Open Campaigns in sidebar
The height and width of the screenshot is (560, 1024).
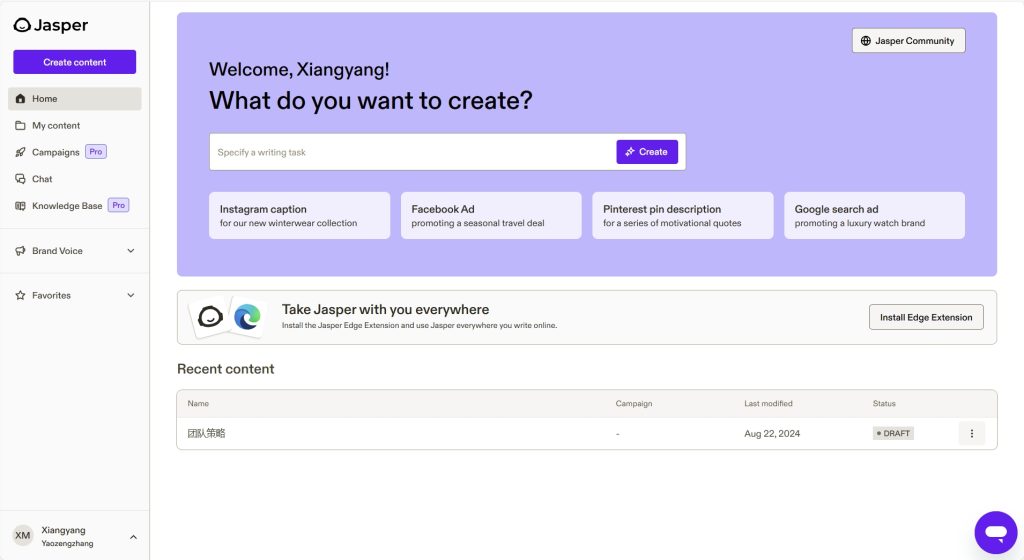[74, 152]
